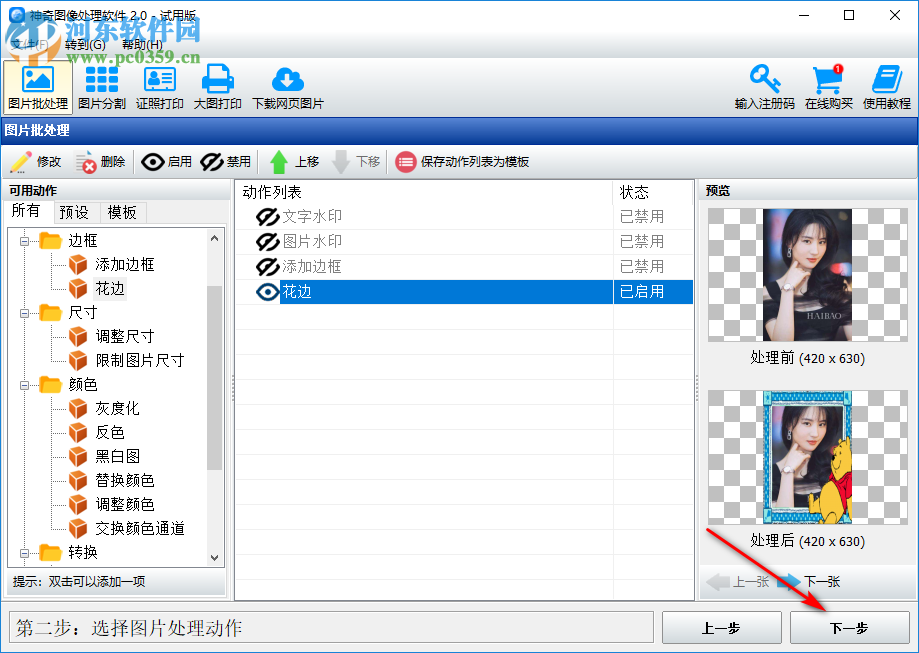The image size is (919, 653).
Task: Open 下载网页图片 web image downloader
Action: pyautogui.click(x=288, y=87)
